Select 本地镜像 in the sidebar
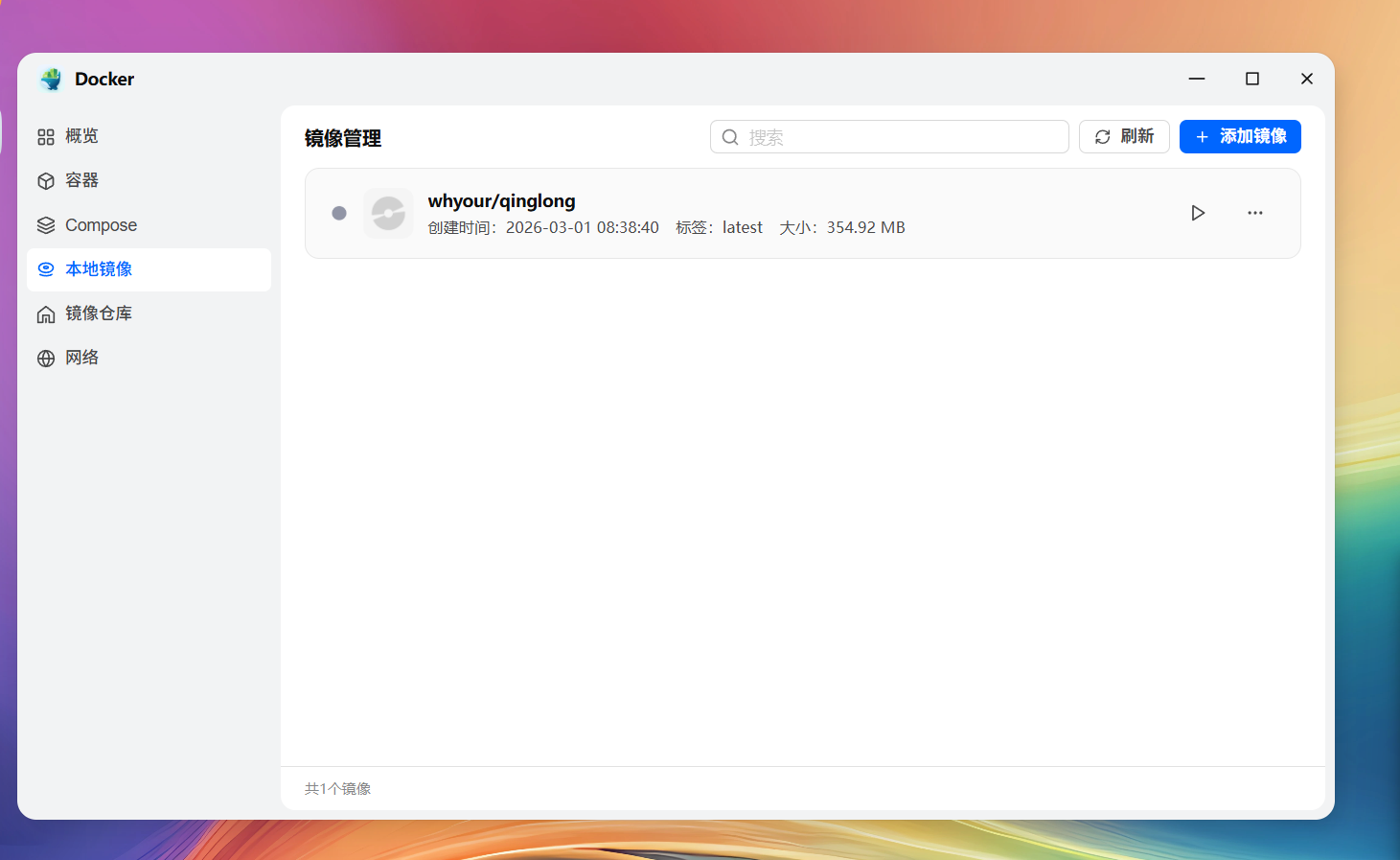Screen dimensions: 1400x860 click(99, 269)
